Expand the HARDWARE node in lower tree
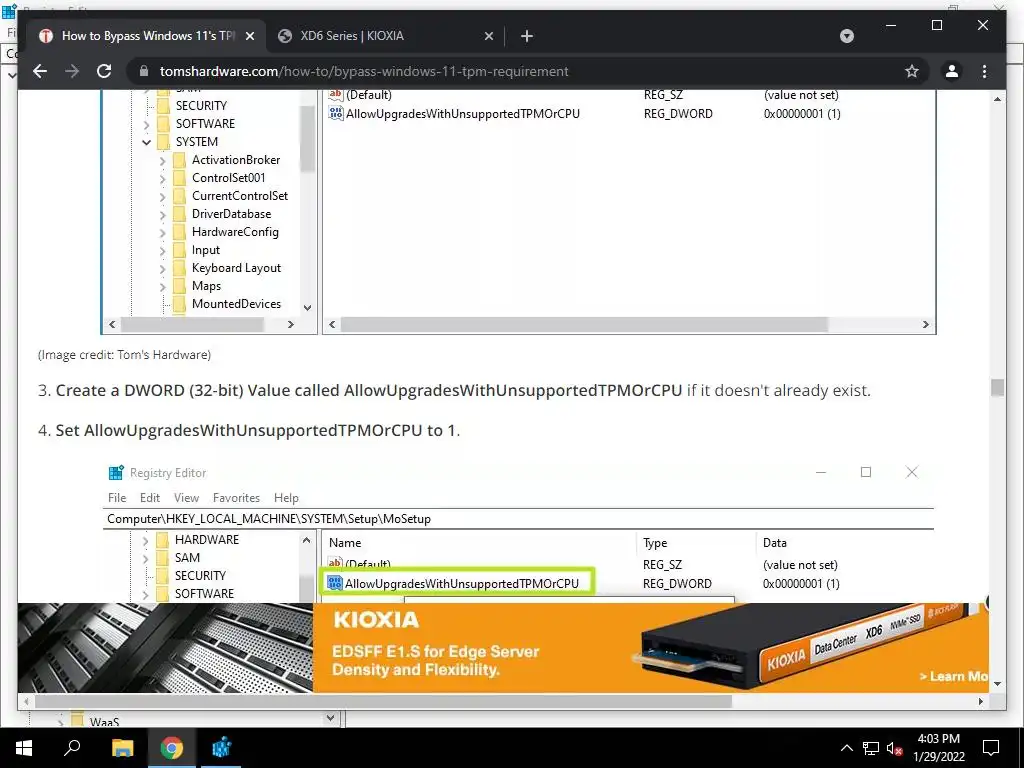The height and width of the screenshot is (768, 1024). click(x=145, y=540)
